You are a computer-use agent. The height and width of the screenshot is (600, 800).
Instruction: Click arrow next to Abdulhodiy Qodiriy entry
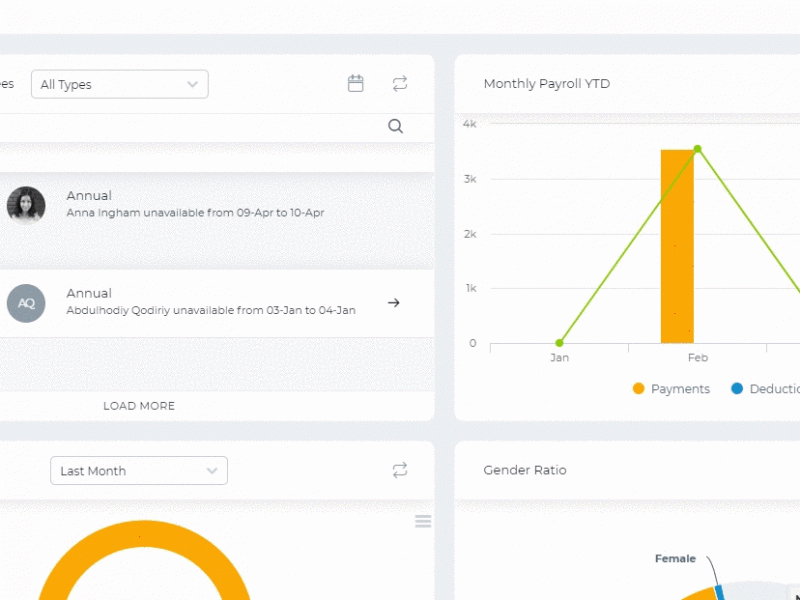coord(393,303)
